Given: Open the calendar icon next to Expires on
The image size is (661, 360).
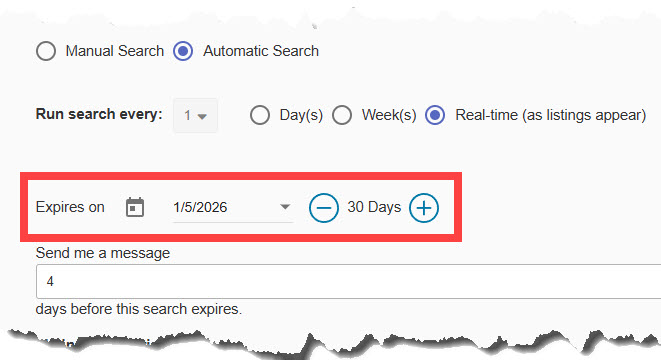Looking at the screenshot, I should [x=135, y=207].
